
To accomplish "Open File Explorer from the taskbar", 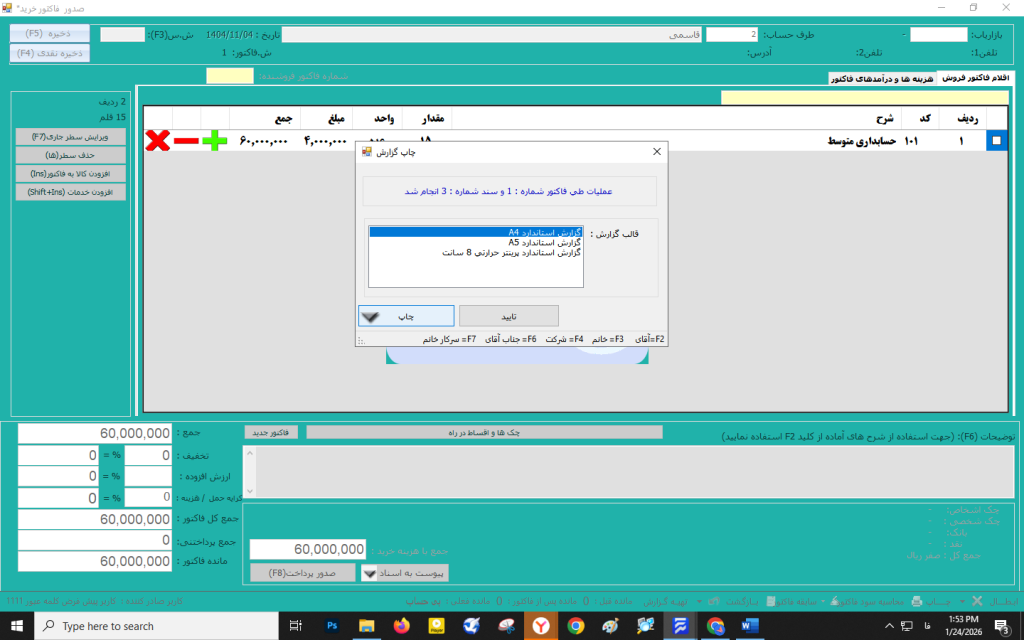I will [x=367, y=626].
